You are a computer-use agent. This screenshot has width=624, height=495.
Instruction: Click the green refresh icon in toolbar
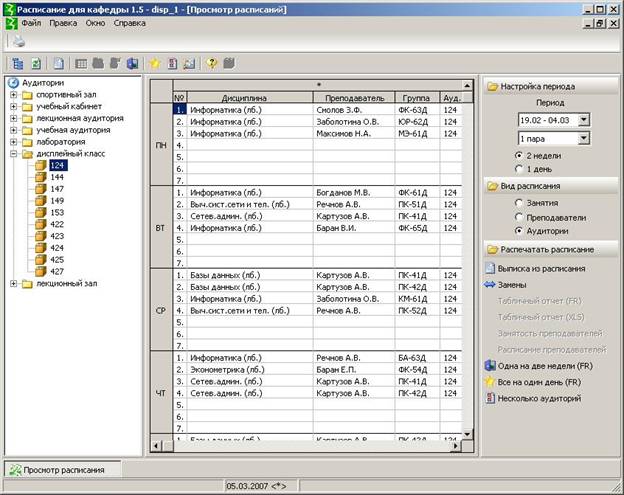[x=35, y=63]
